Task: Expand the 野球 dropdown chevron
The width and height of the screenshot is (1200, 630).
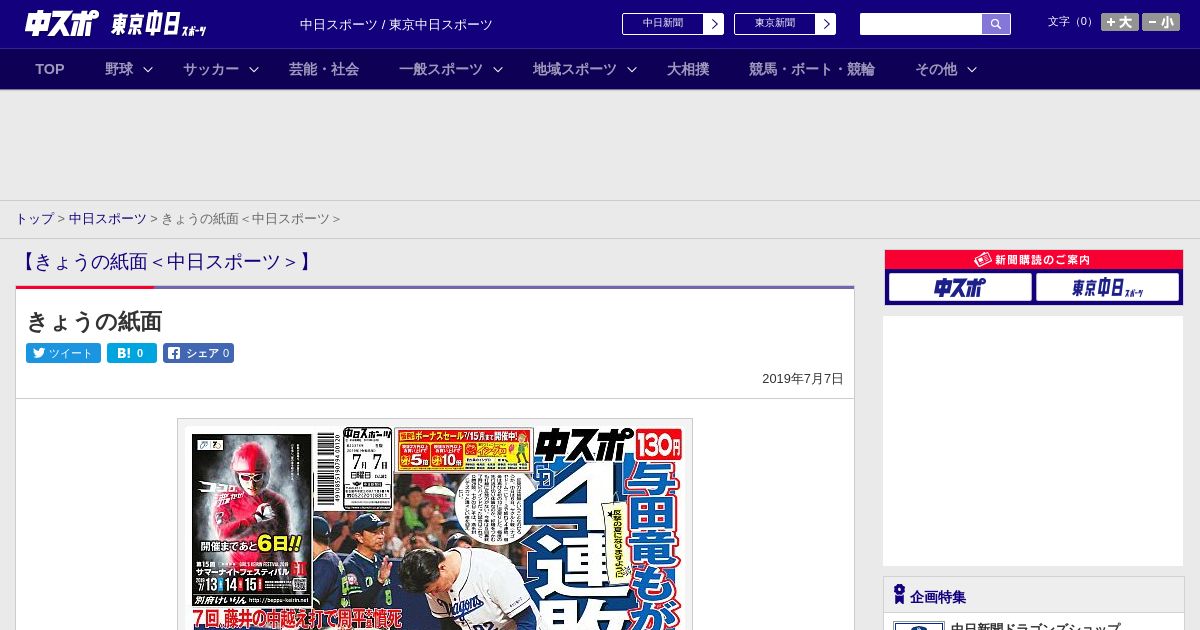Action: (148, 69)
